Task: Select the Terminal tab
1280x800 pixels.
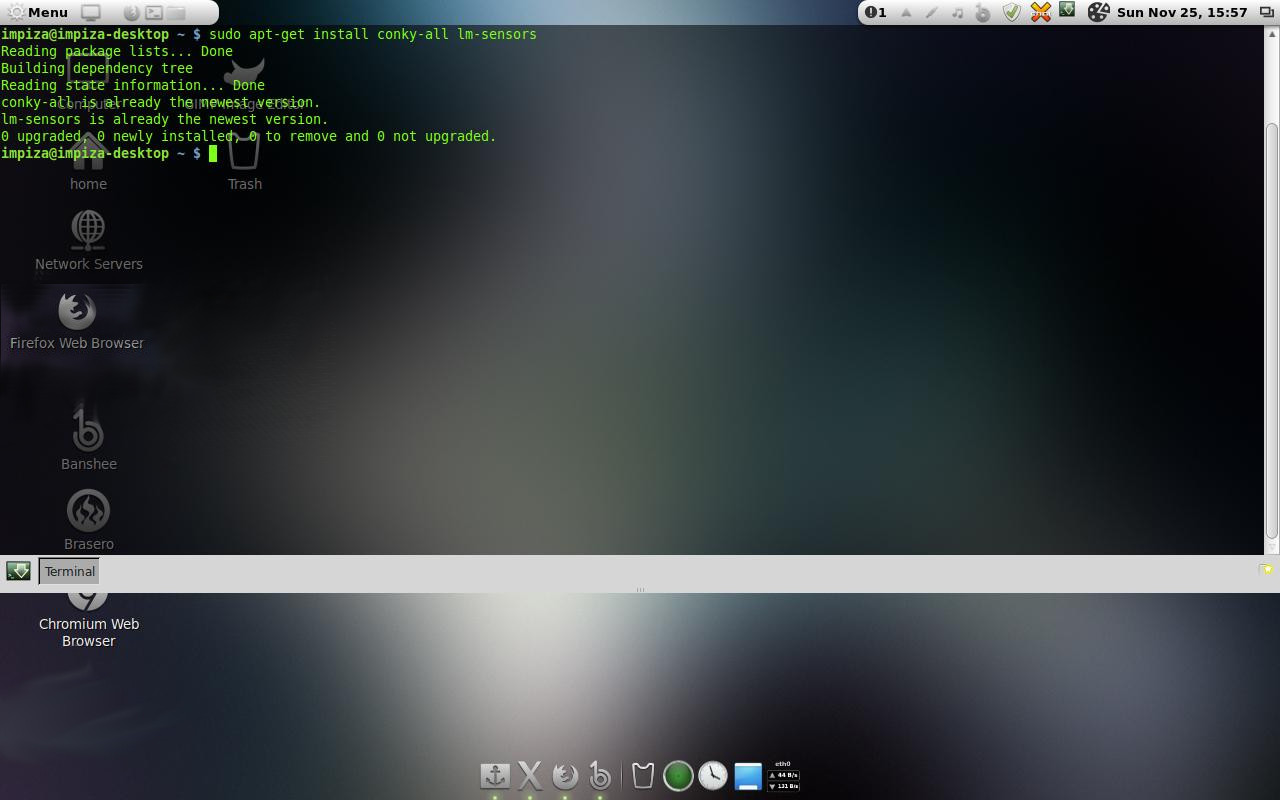Action: click(x=69, y=571)
